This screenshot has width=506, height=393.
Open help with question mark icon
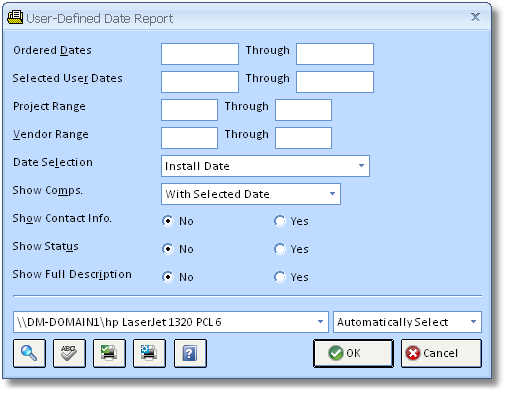pyautogui.click(x=190, y=353)
